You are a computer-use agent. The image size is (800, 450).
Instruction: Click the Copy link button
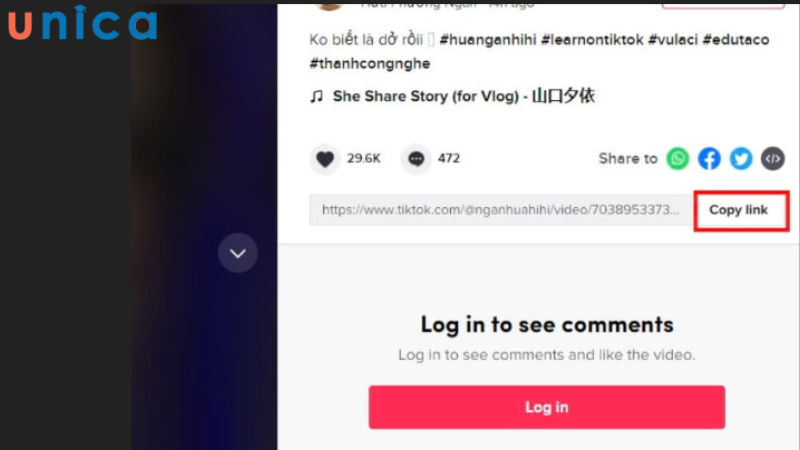(x=741, y=210)
